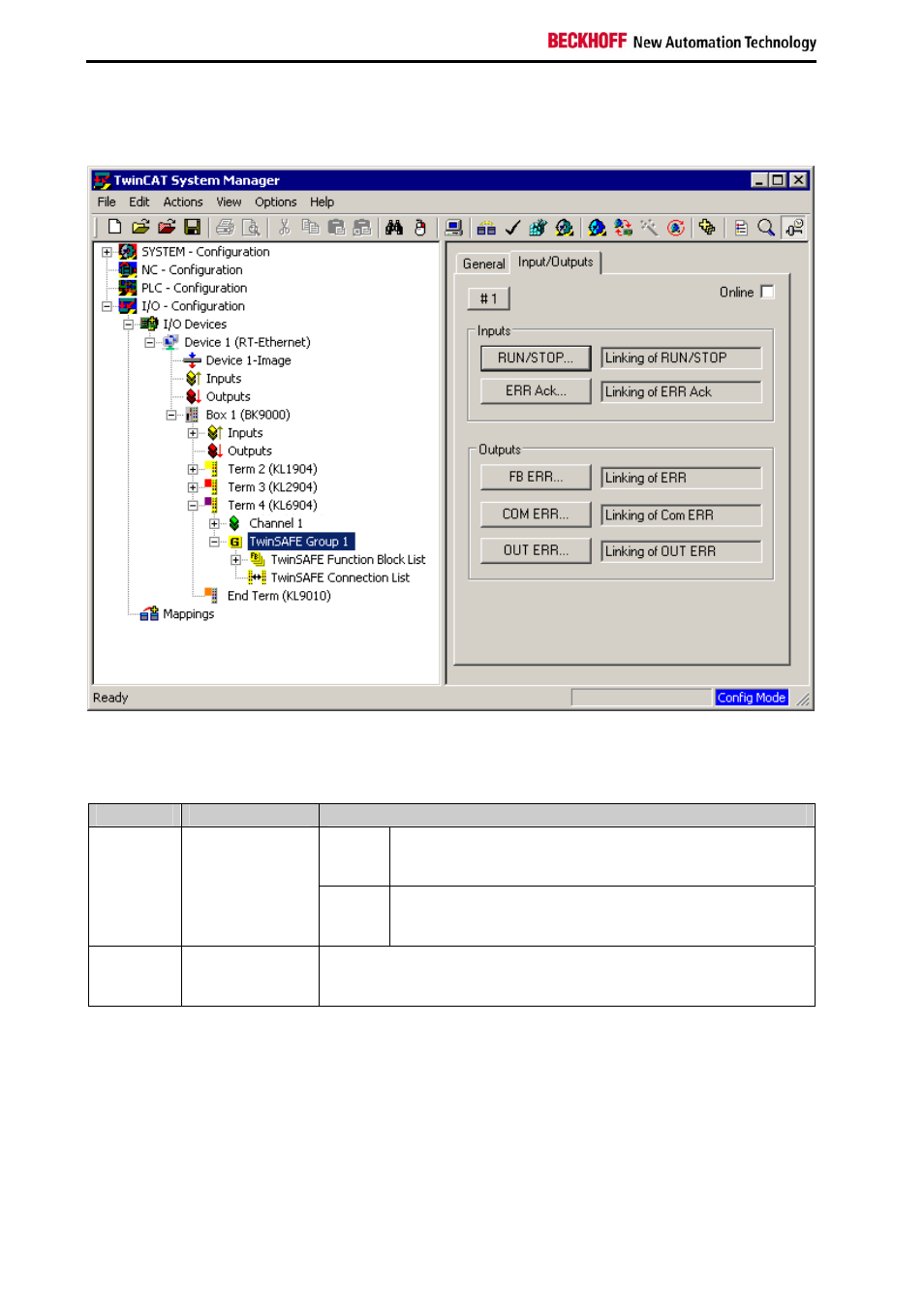This screenshot has width=924, height=1308.
Task: Click the magnifier Zoom toolbar icon
Action: point(766,228)
